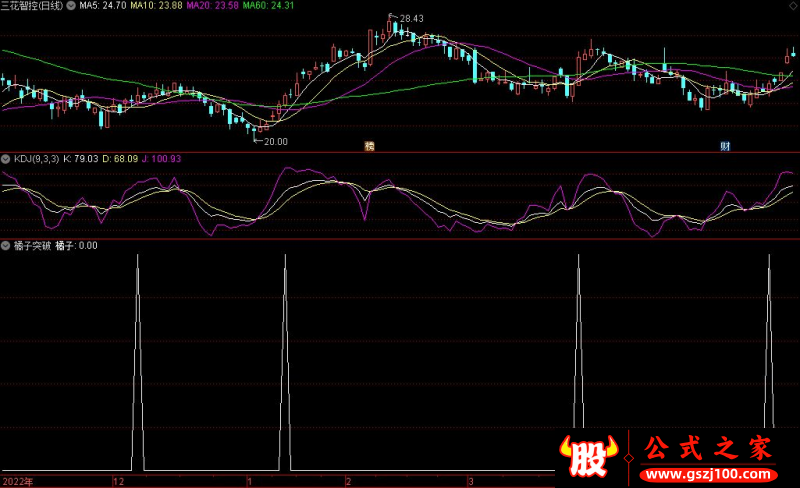
Task: Click the 榜 marker icon on the chart
Action: tap(369, 146)
